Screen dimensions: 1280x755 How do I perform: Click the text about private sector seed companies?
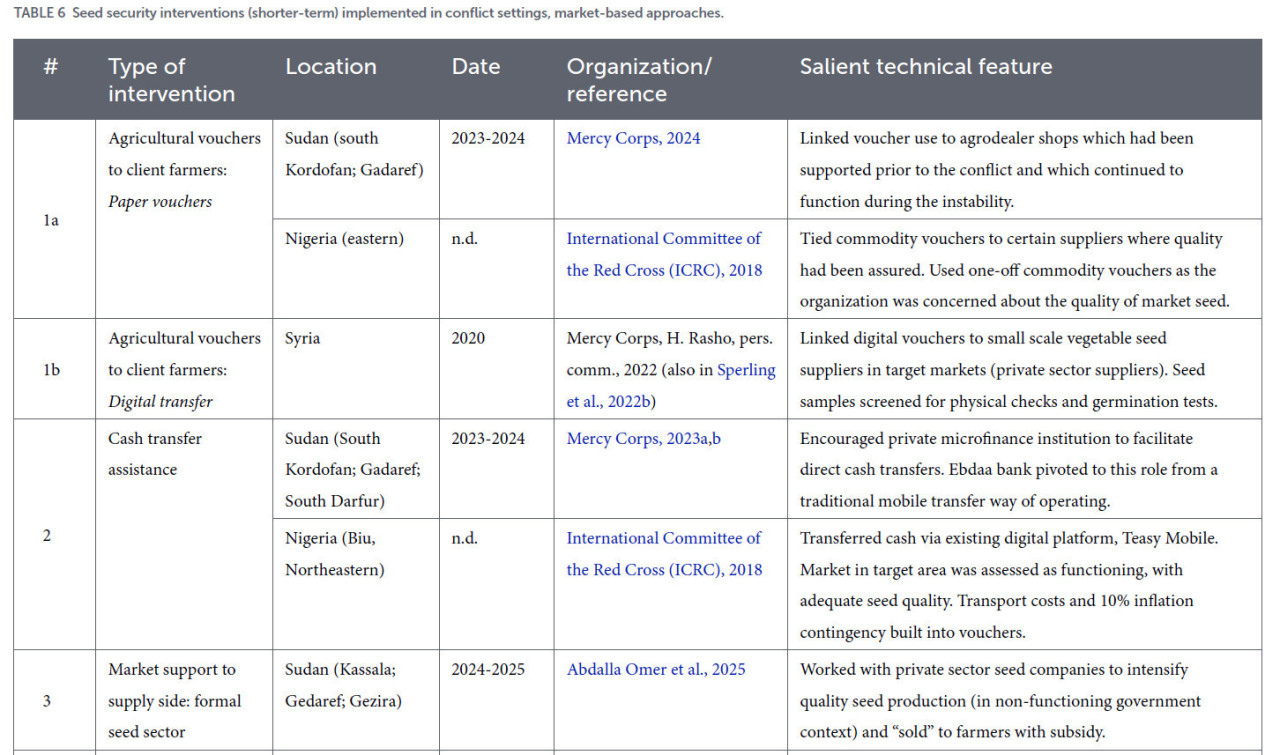pyautogui.click(x=1001, y=701)
